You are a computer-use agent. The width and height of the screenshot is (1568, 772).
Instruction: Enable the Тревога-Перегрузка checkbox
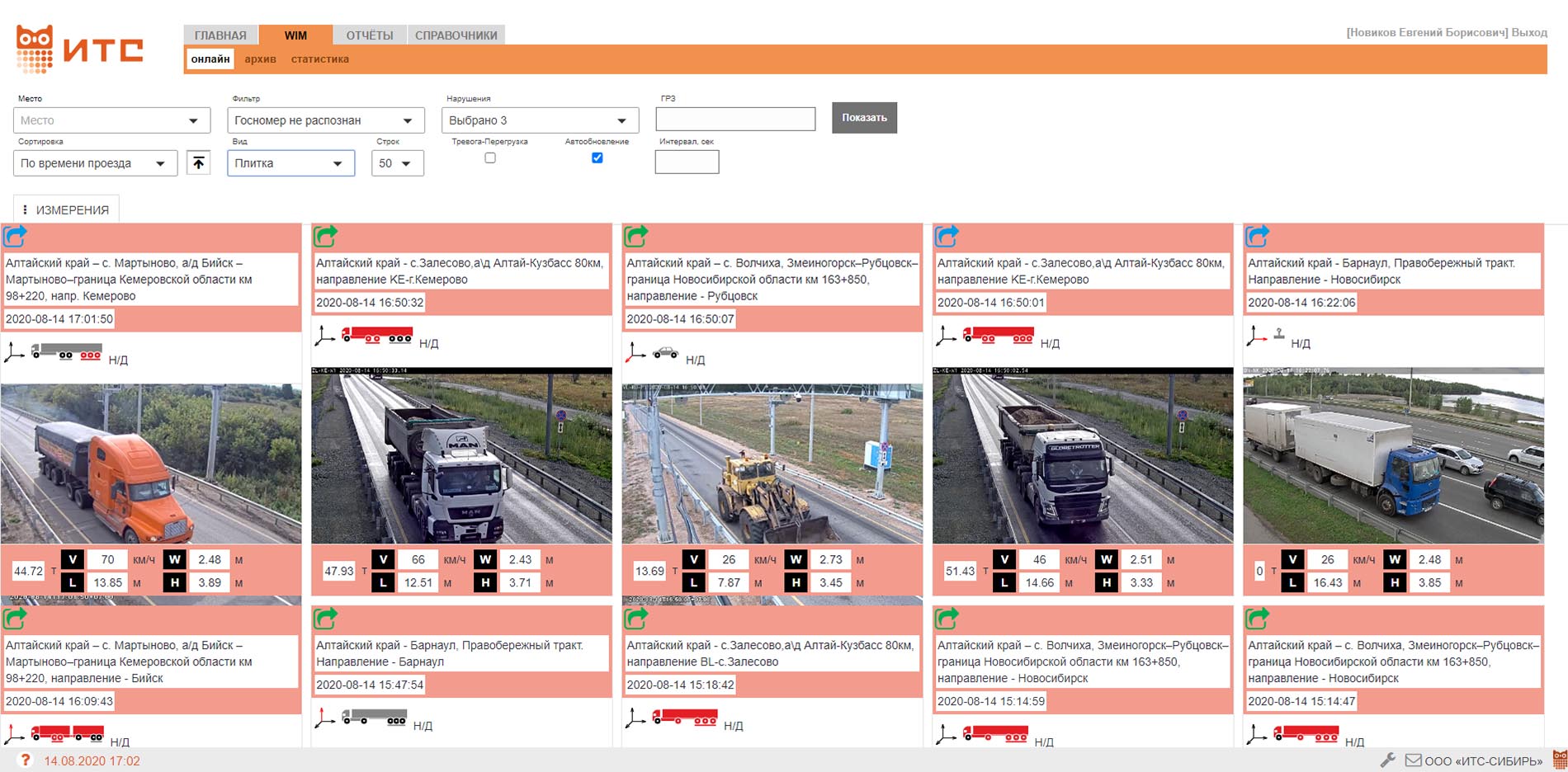(x=490, y=158)
